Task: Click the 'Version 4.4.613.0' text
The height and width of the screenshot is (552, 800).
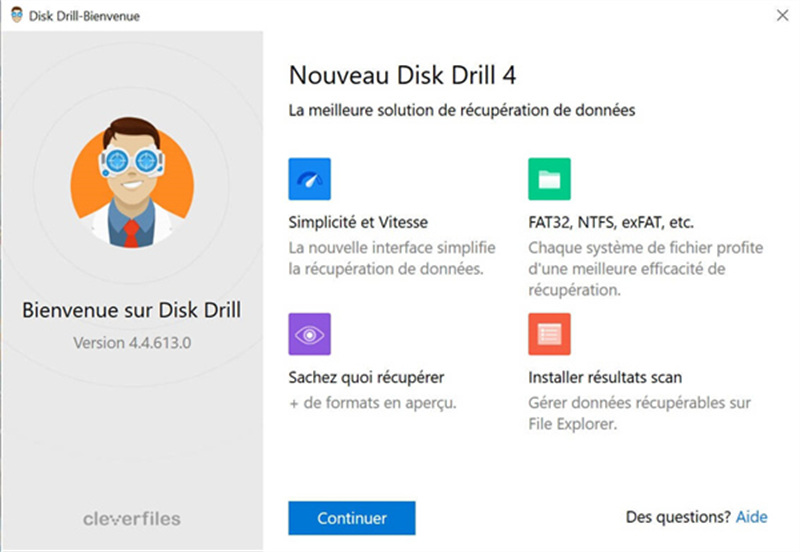Action: point(132,343)
